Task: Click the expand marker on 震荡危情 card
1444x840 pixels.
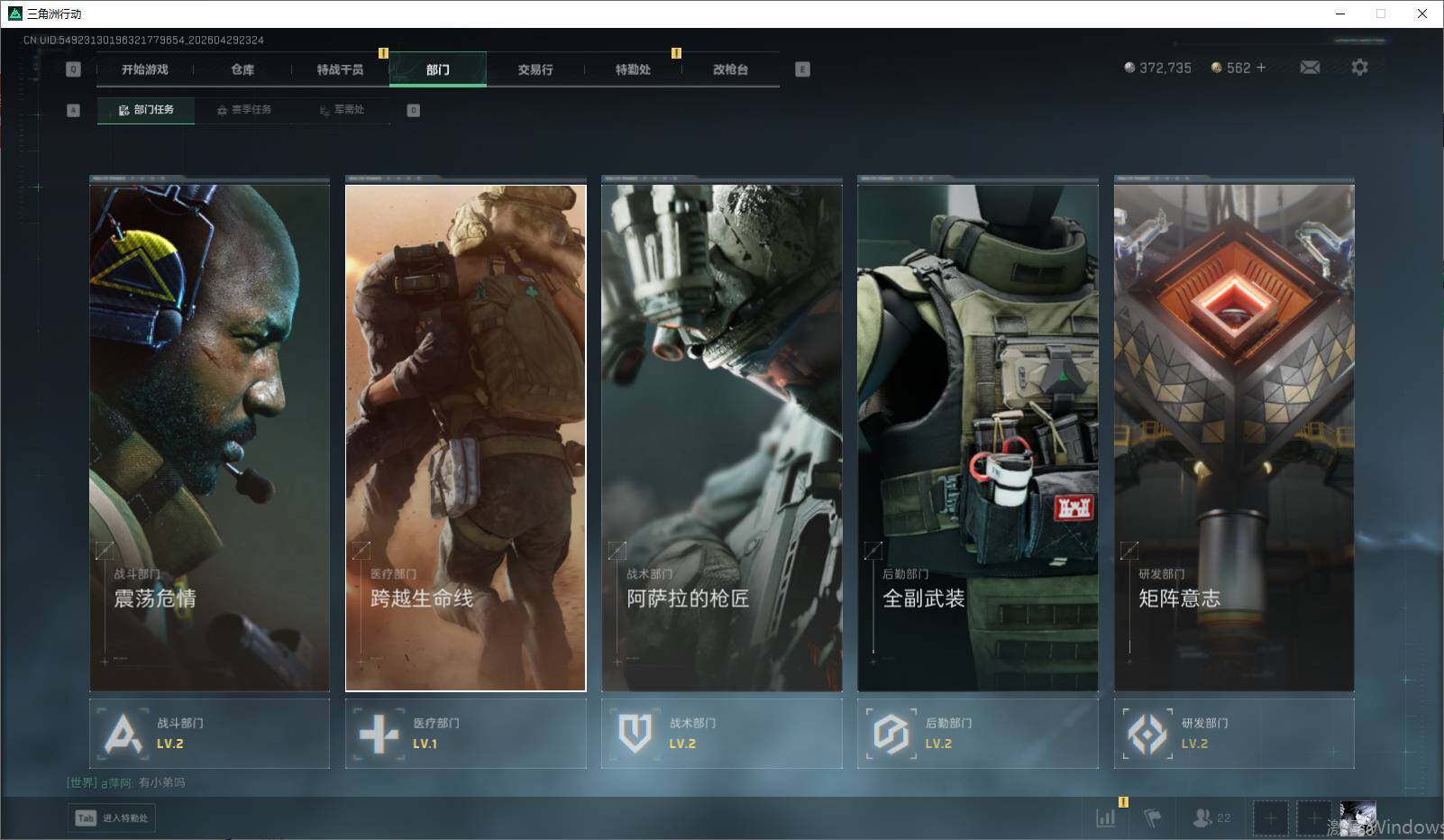Action: 105,550
